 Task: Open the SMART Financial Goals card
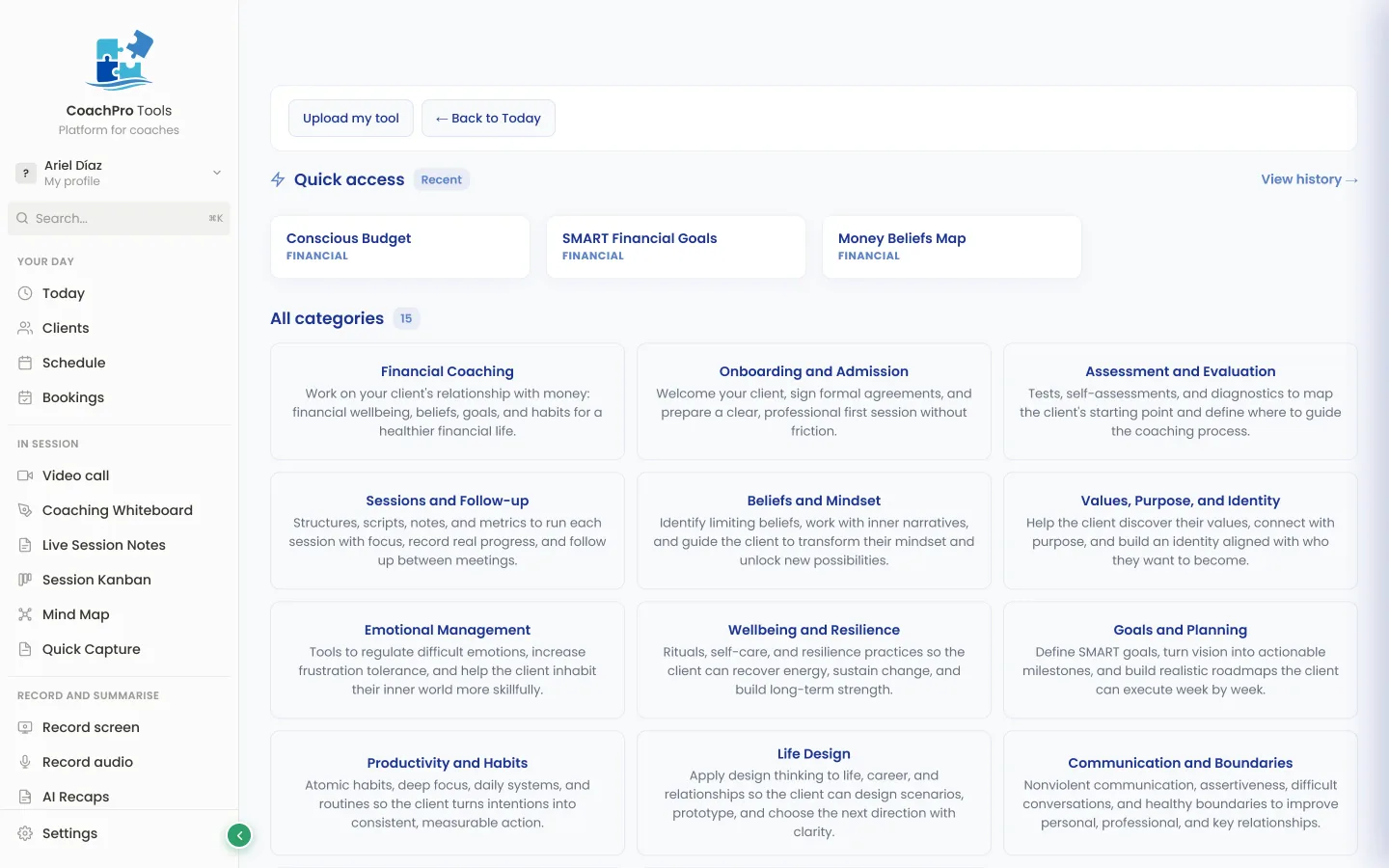676,247
